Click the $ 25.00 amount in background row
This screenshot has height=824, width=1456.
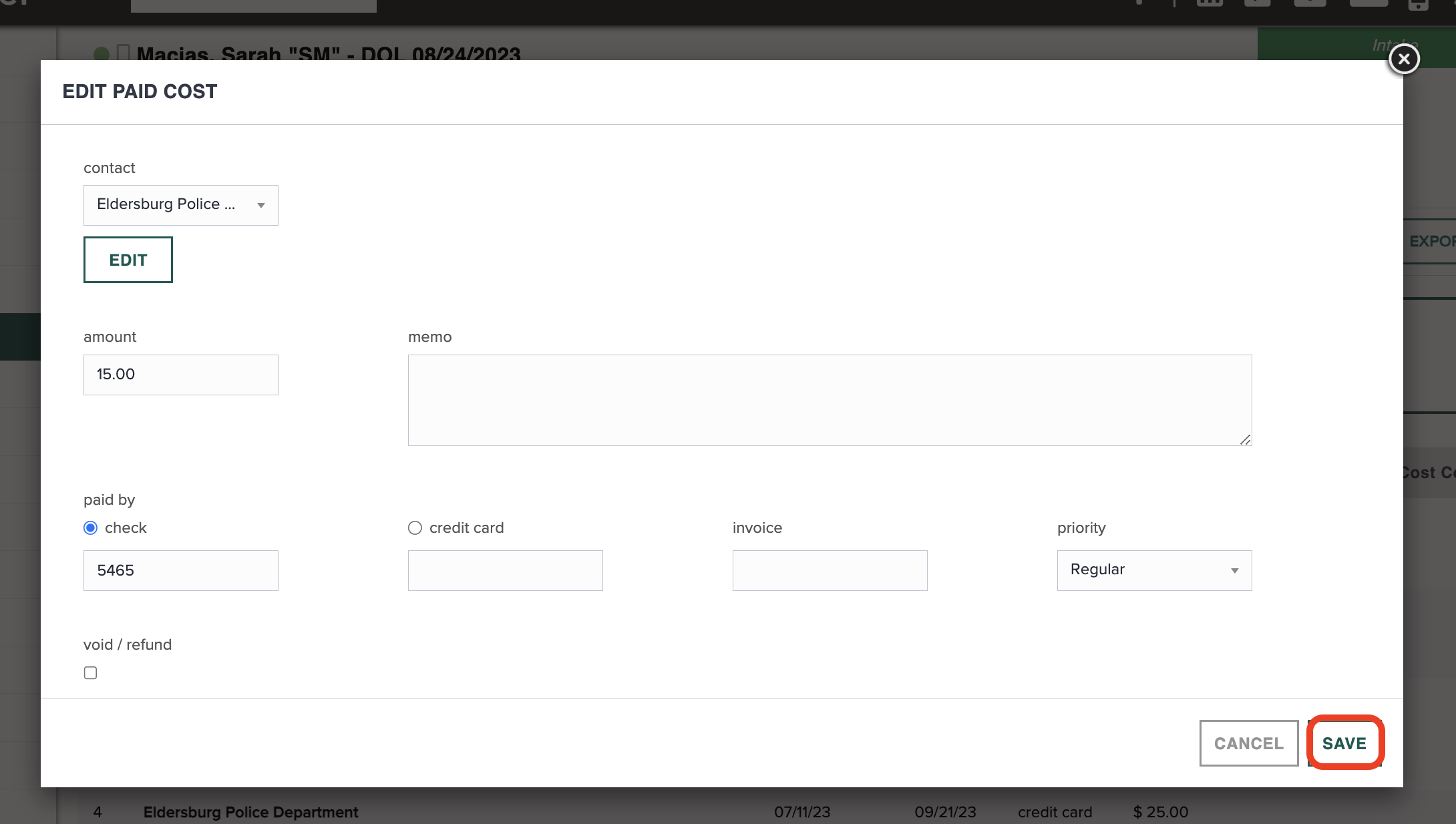click(x=1161, y=812)
